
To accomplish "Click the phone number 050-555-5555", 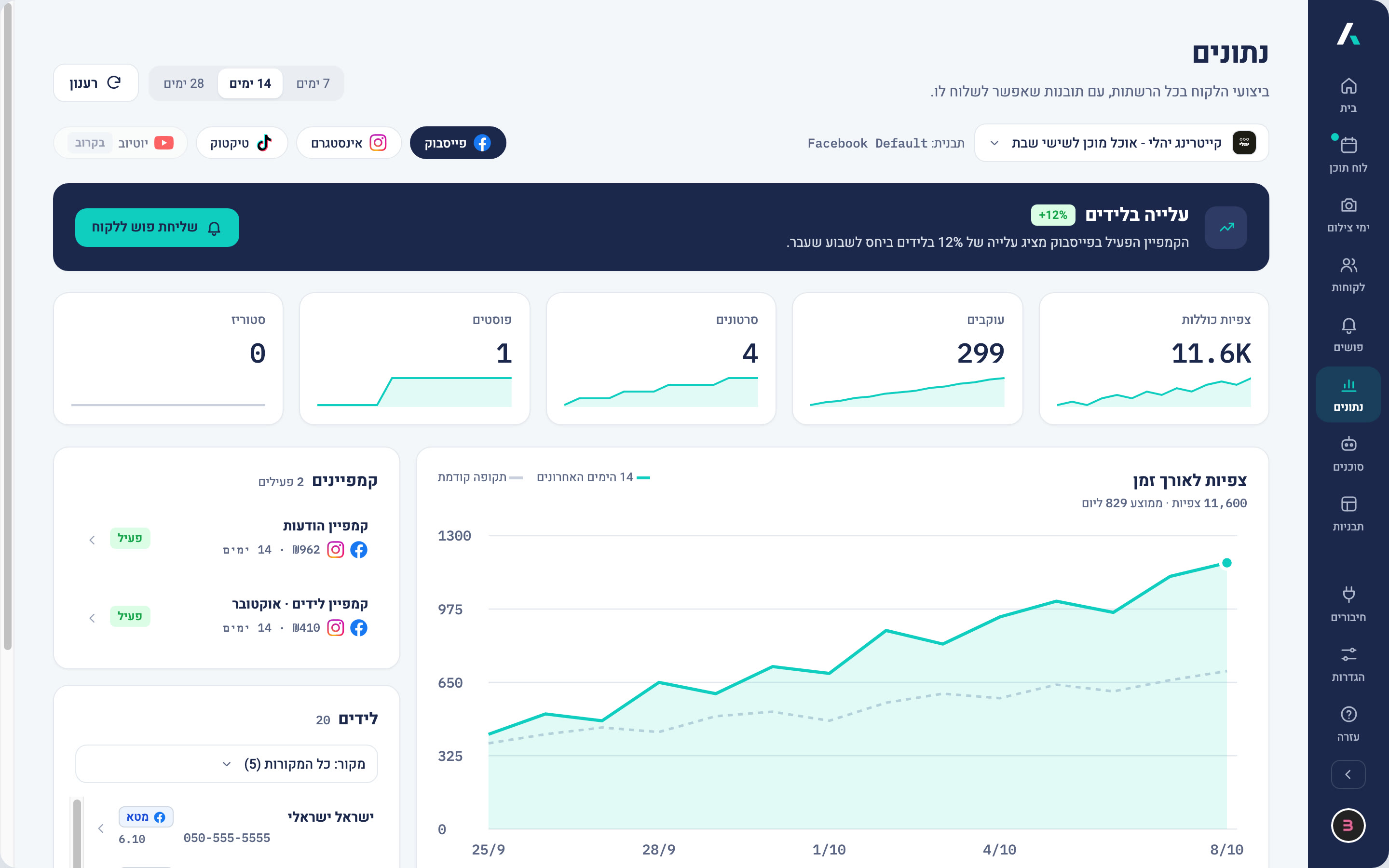I will (x=227, y=838).
